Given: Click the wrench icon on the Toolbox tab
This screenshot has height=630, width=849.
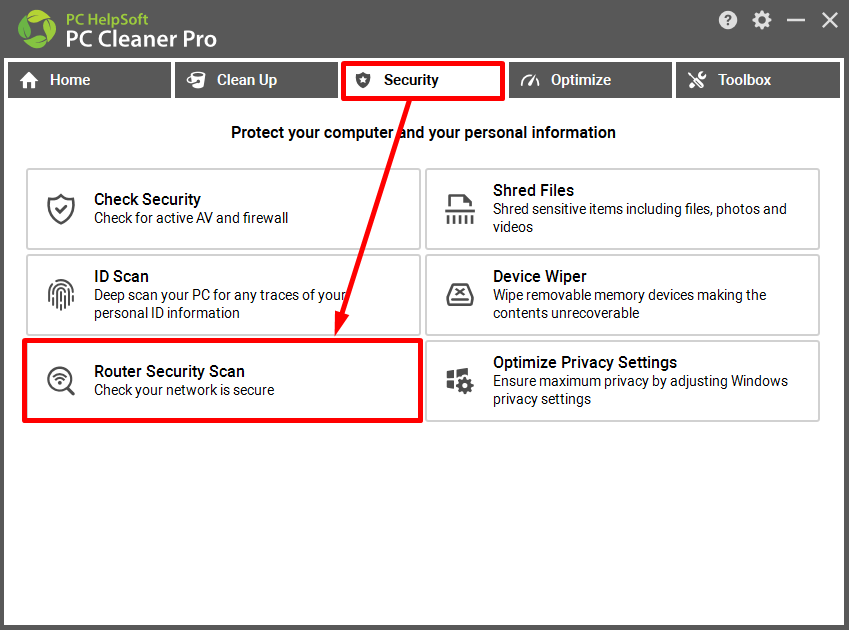Looking at the screenshot, I should (697, 80).
